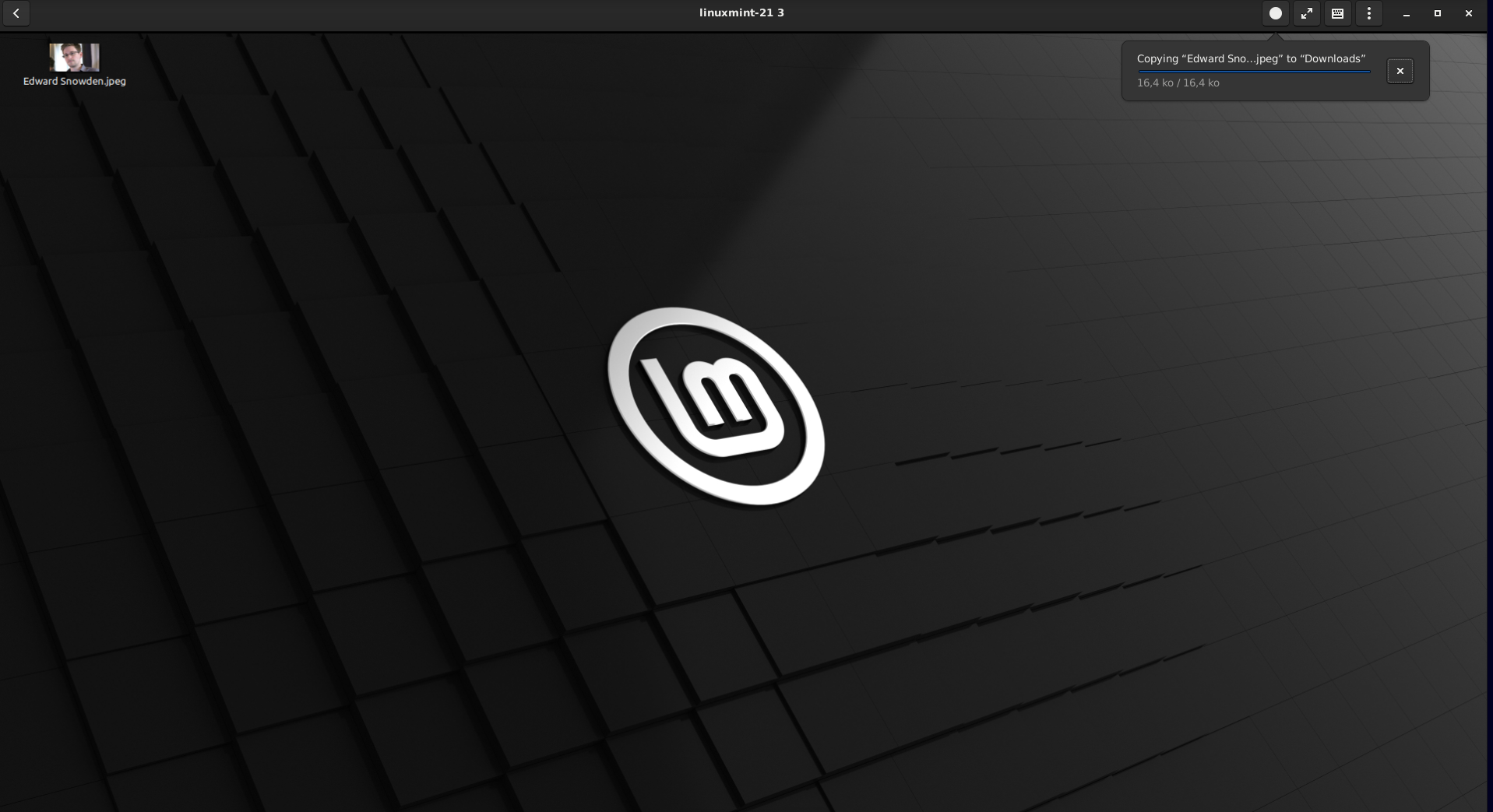Toggle fullscreen with the diagonal arrows icon
This screenshot has width=1493, height=812.
[1307, 13]
